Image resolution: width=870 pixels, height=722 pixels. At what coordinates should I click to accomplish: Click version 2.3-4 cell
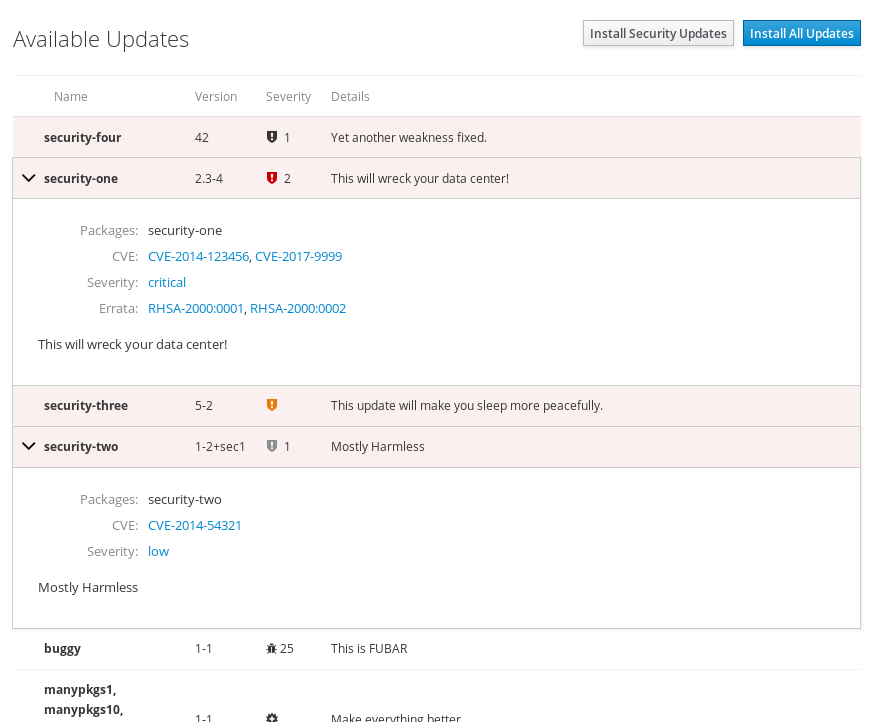click(x=209, y=178)
